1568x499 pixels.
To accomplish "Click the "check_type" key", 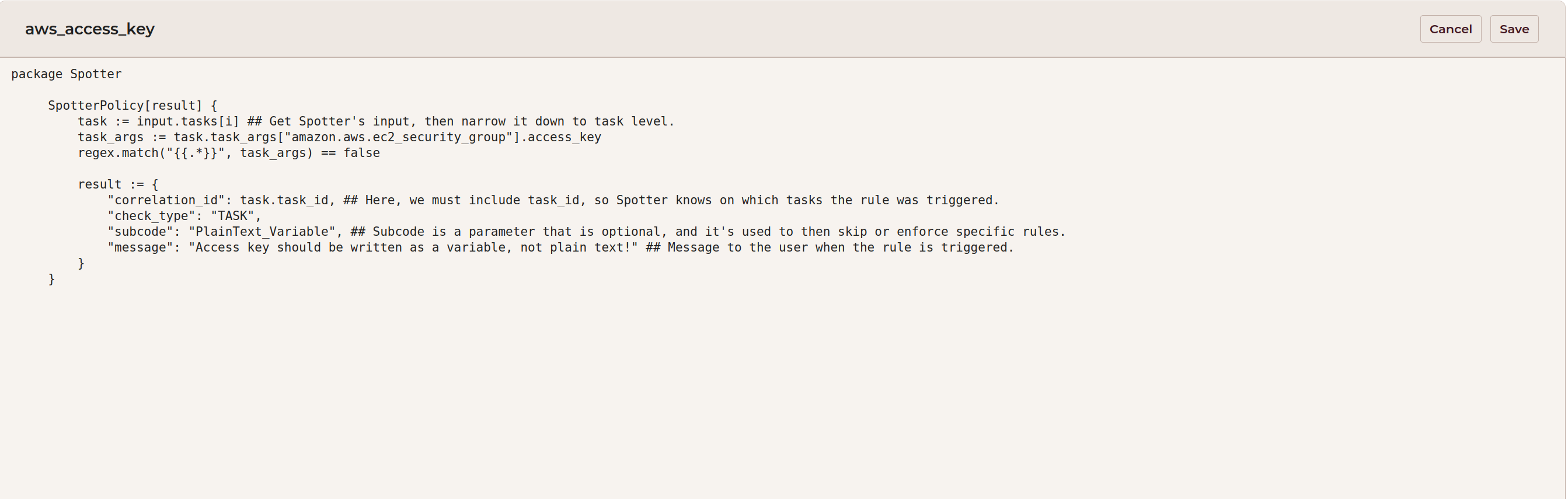I will (152, 216).
